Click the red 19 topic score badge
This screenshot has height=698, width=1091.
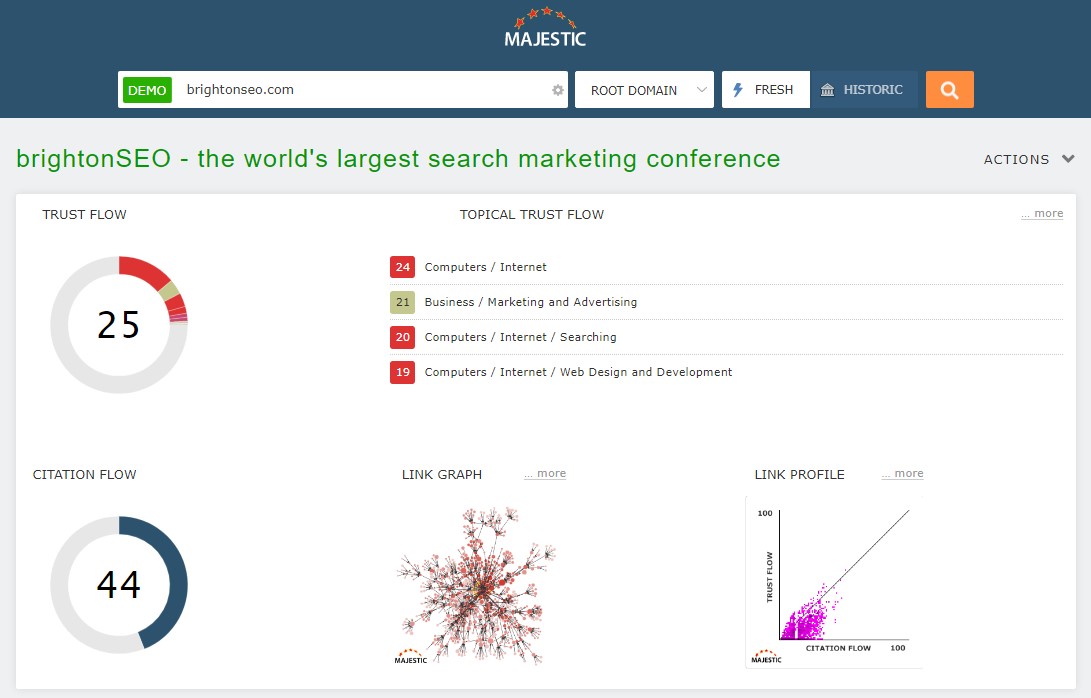click(x=402, y=372)
